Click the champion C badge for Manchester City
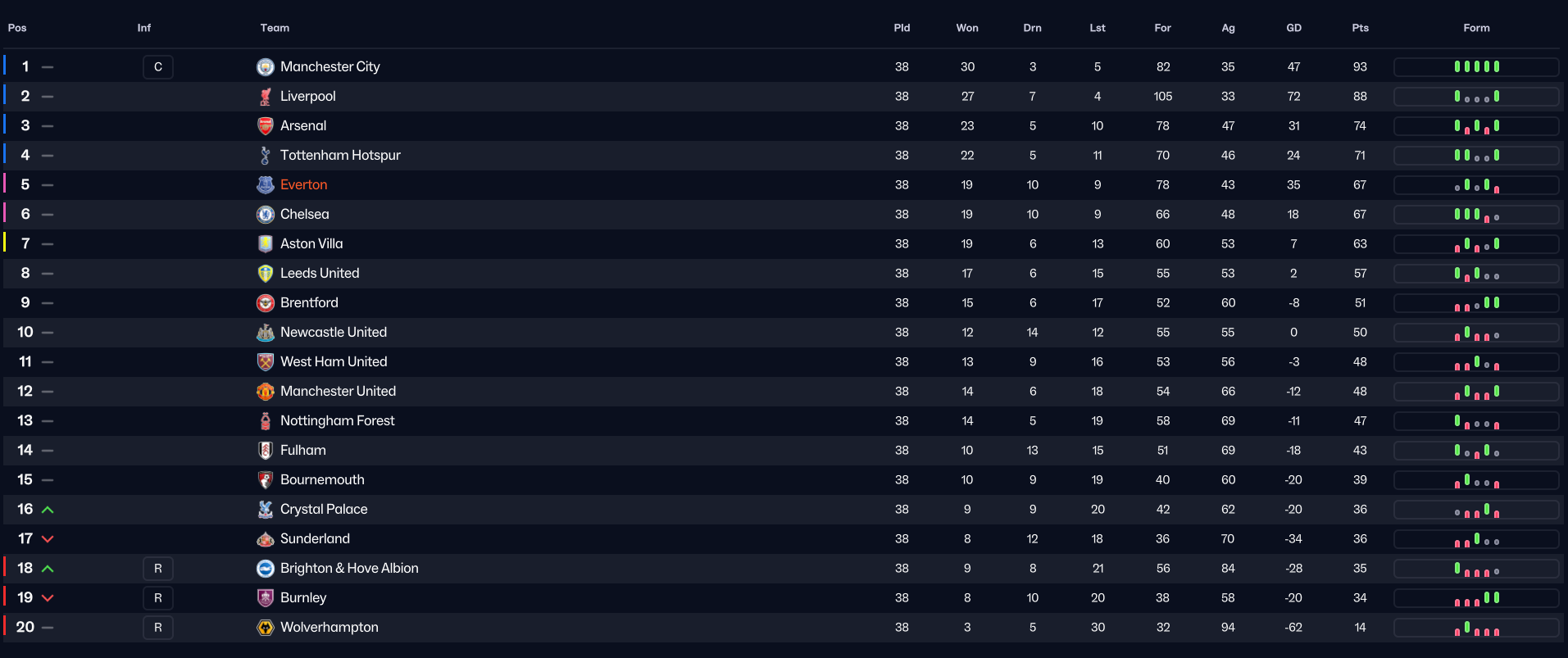Image resolution: width=1568 pixels, height=658 pixels. 158,67
